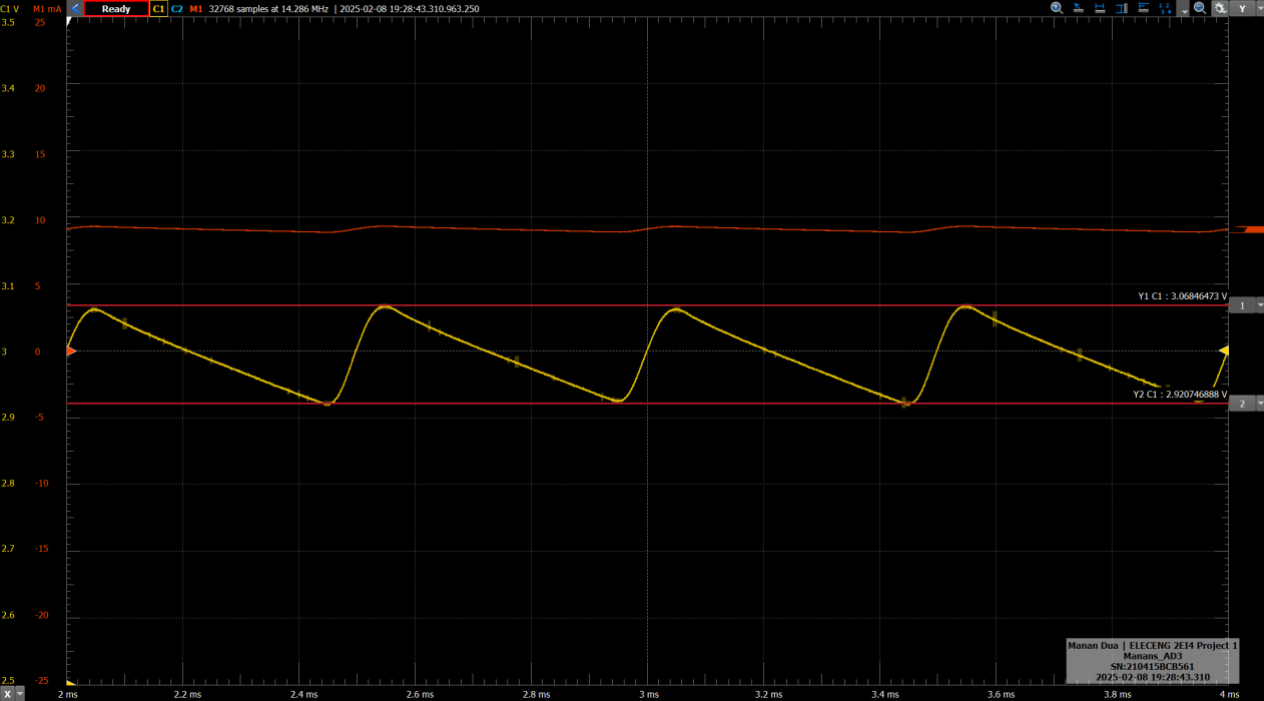This screenshot has width=1264, height=701.
Task: Open the scope options gear icon
Action: 1219,8
